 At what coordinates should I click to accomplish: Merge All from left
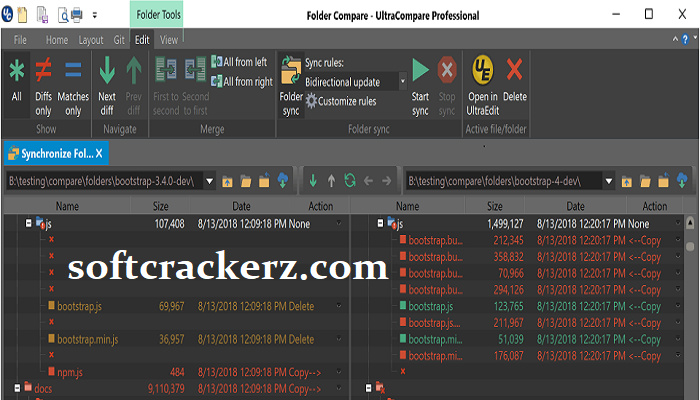tap(239, 62)
